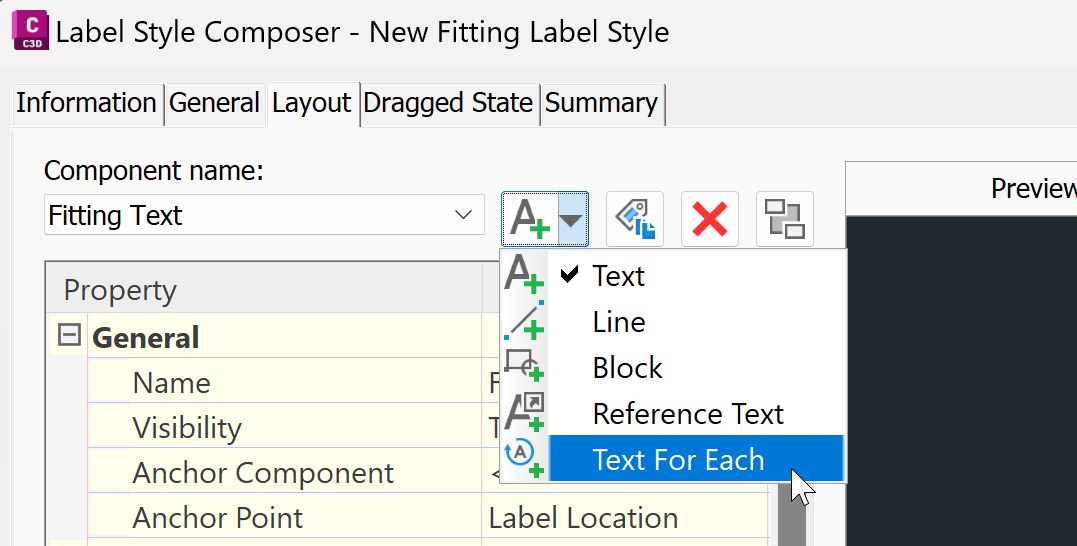Open the component type dropdown arrow
This screenshot has width=1077, height=546.
tap(571, 218)
